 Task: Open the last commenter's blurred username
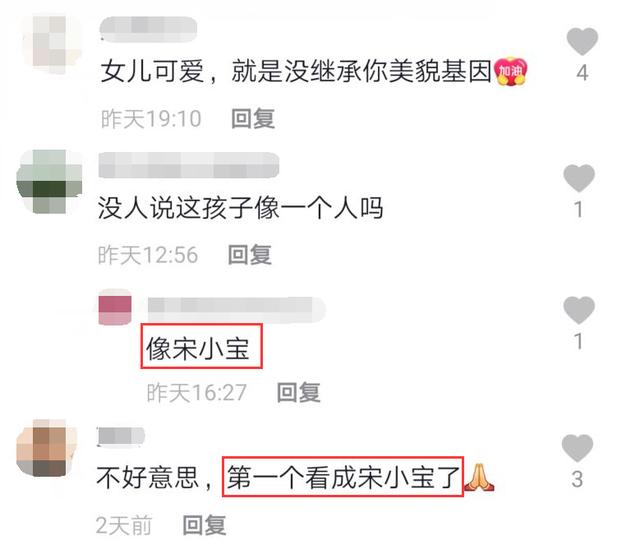[x=121, y=437]
